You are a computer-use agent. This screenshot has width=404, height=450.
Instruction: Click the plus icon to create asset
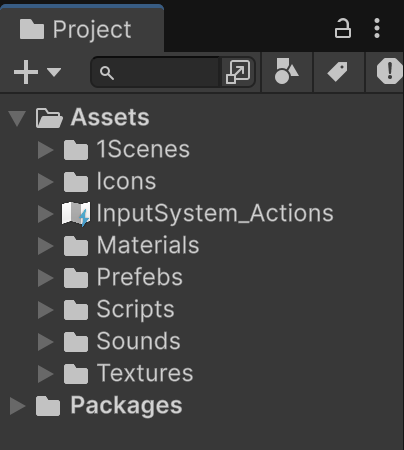click(26, 72)
